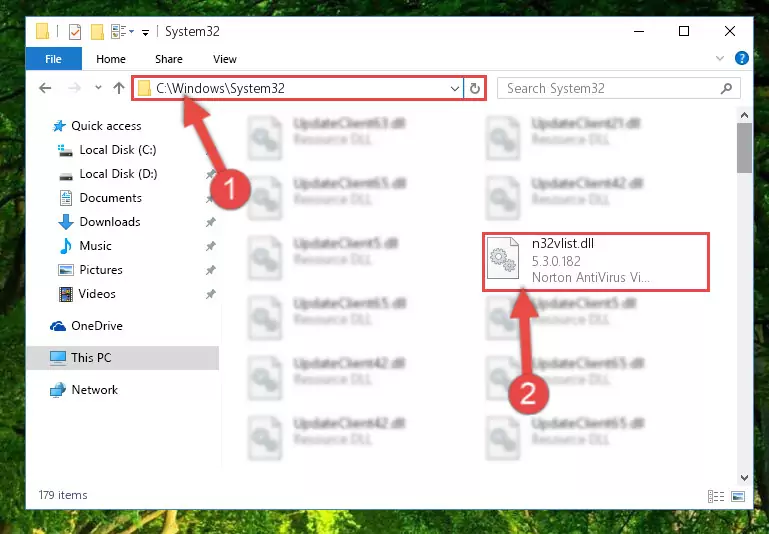The width and height of the screenshot is (769, 534).
Task: Go up one folder level
Action: (x=119, y=88)
